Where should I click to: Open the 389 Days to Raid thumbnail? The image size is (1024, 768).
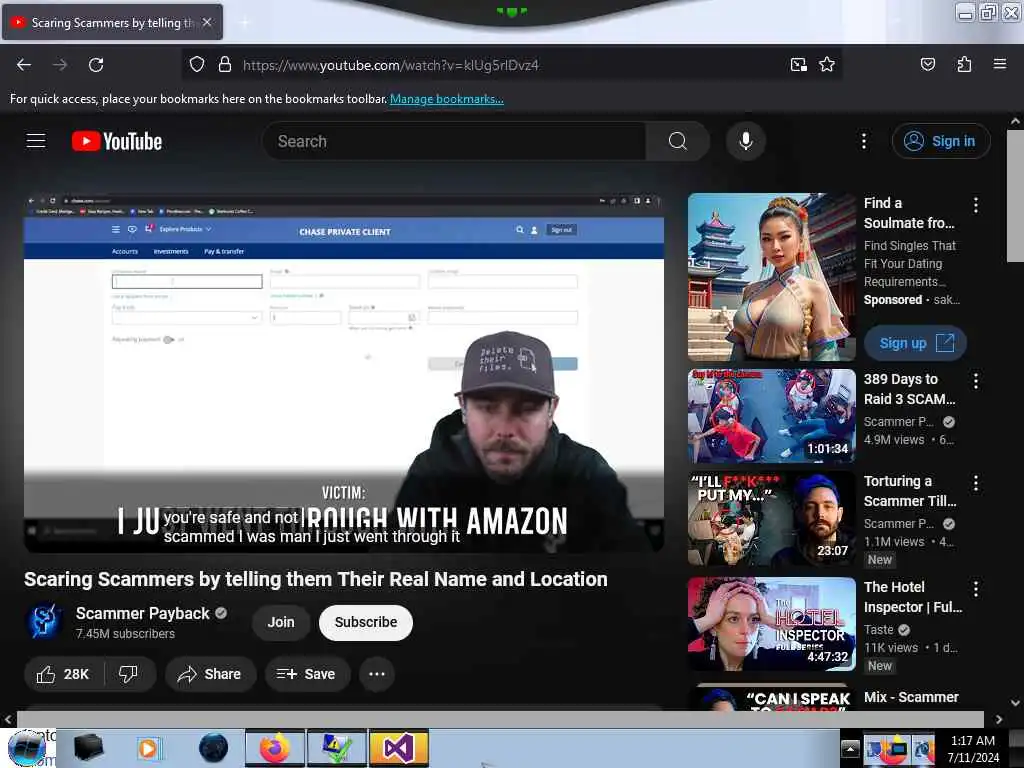[771, 416]
